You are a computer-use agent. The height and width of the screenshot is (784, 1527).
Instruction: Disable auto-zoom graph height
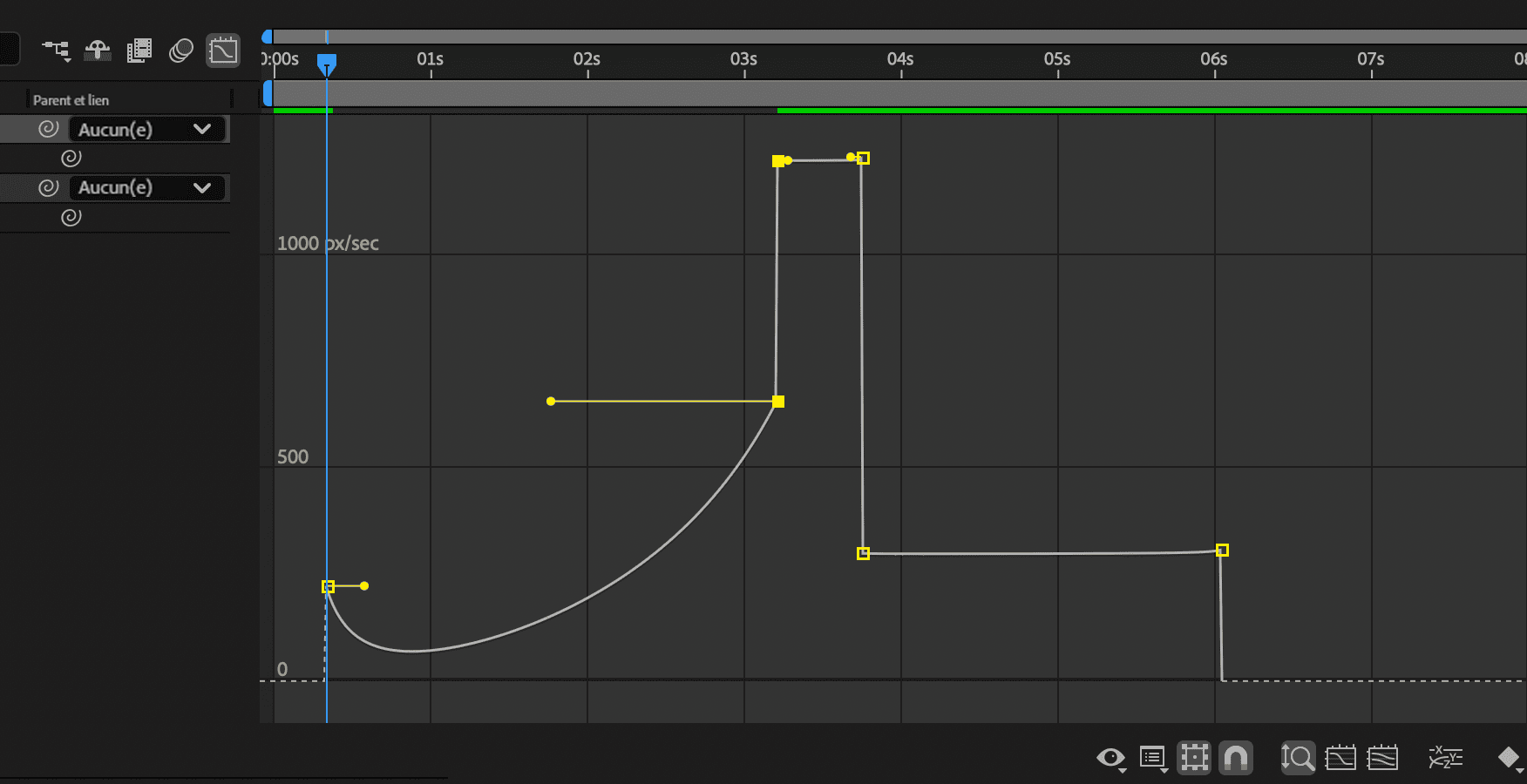tap(1298, 757)
